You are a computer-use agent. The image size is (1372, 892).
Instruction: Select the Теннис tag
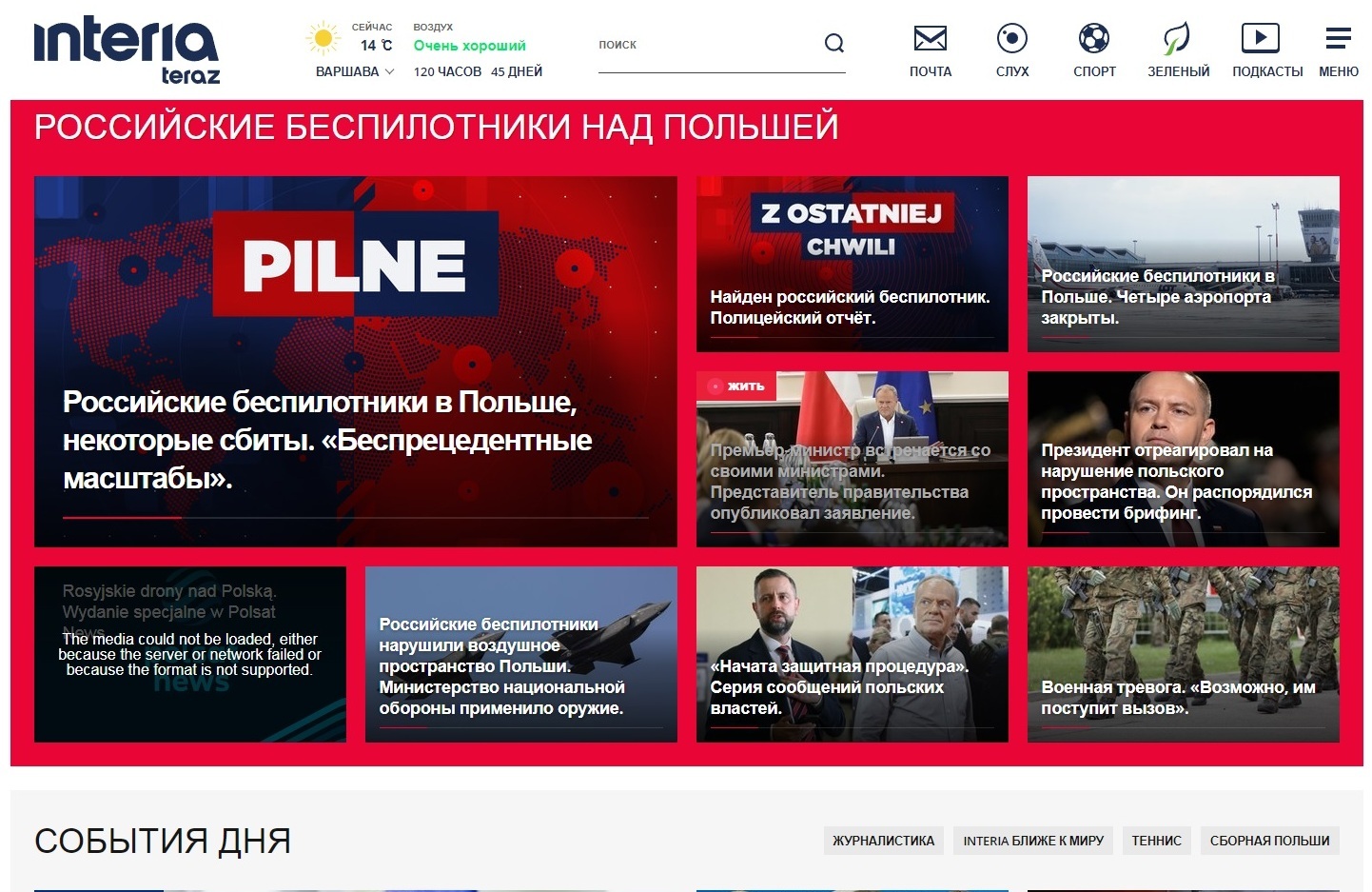[x=1156, y=841]
